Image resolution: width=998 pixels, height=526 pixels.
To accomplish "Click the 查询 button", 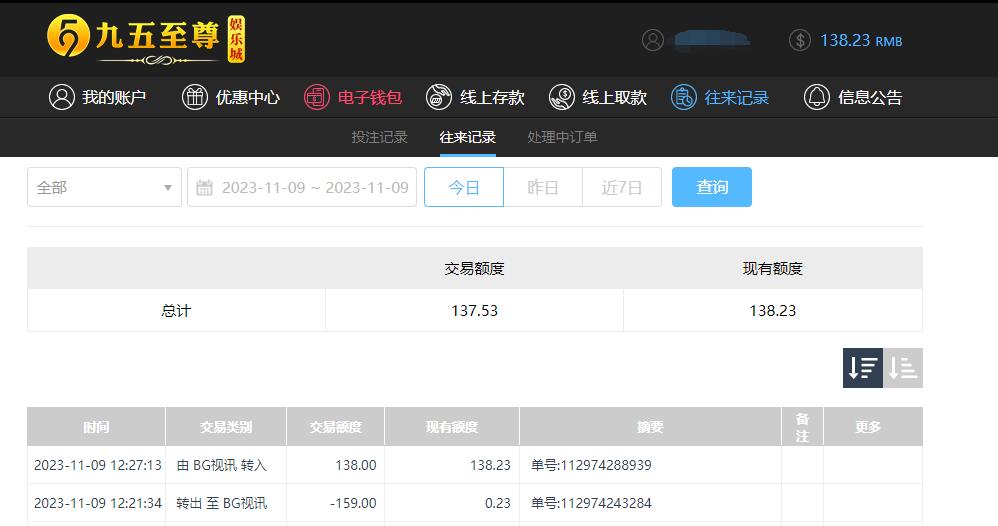I will 712,187.
